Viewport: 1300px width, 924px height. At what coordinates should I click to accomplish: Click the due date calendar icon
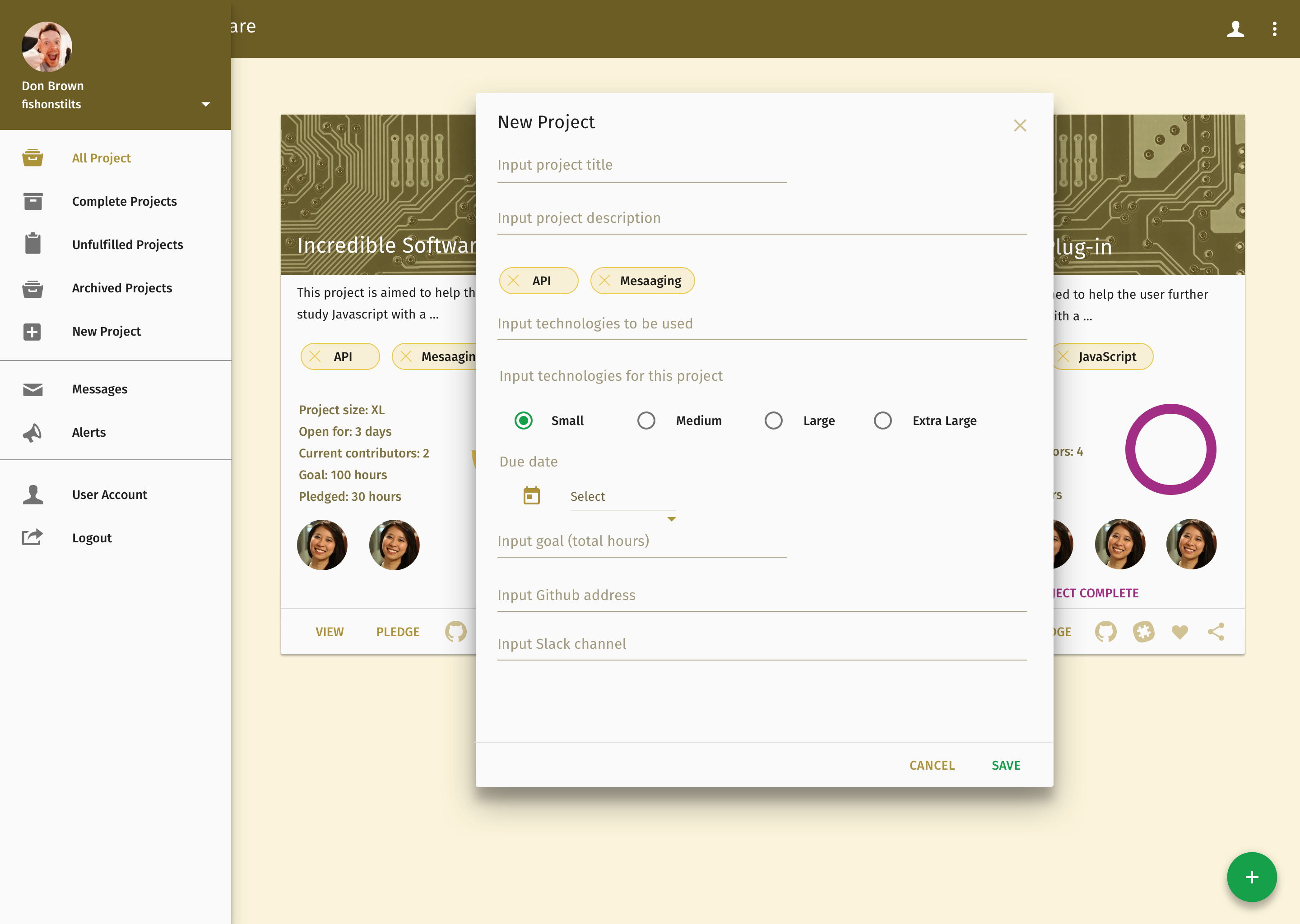(532, 495)
